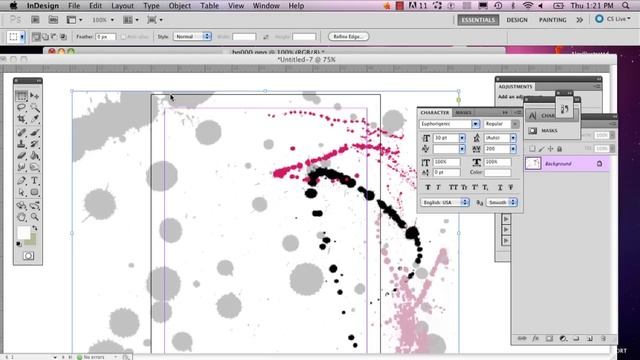Click the vertical scale 100% field
The image size is (640, 360).
(x=446, y=162)
